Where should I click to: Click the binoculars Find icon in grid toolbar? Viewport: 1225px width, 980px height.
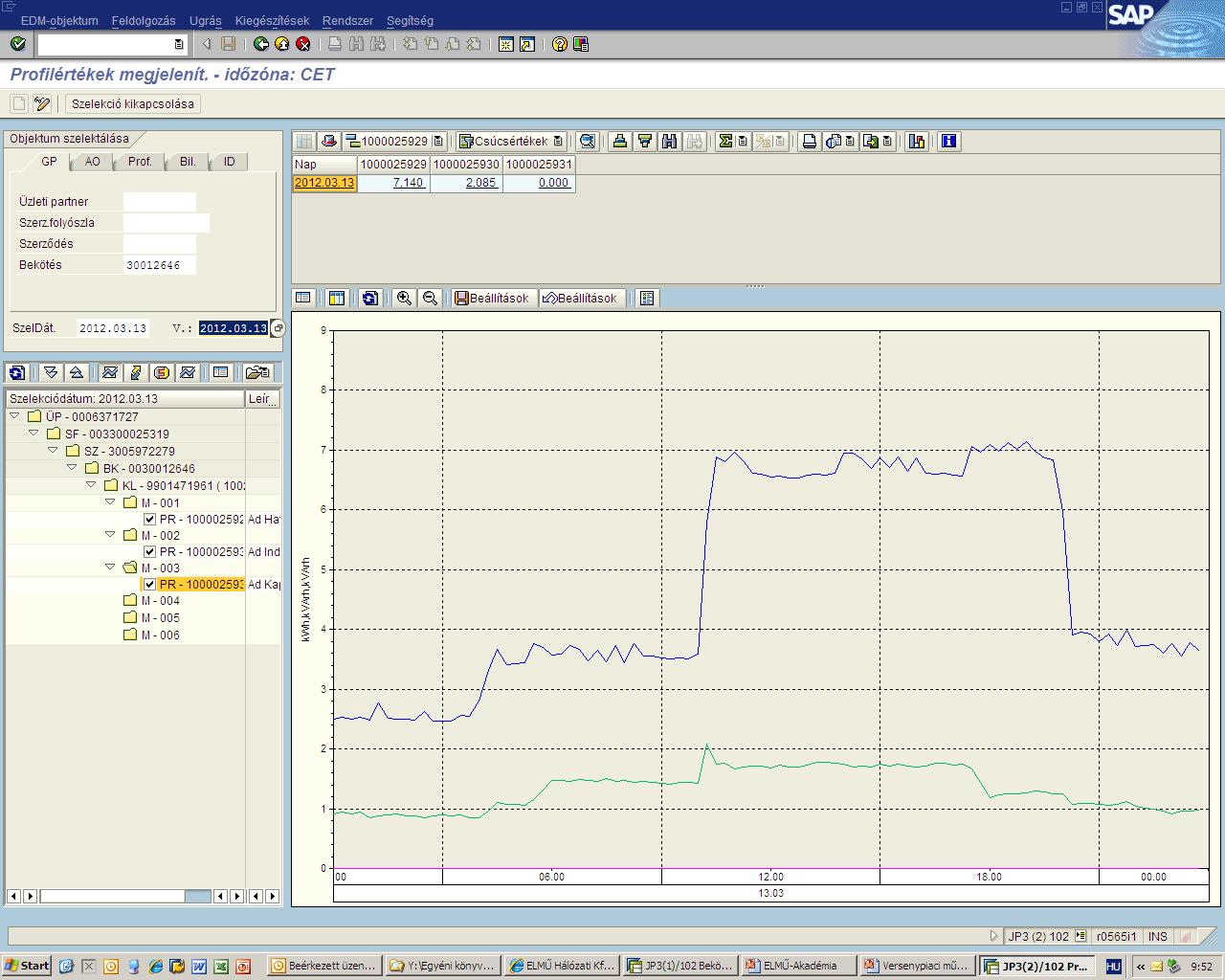click(670, 141)
